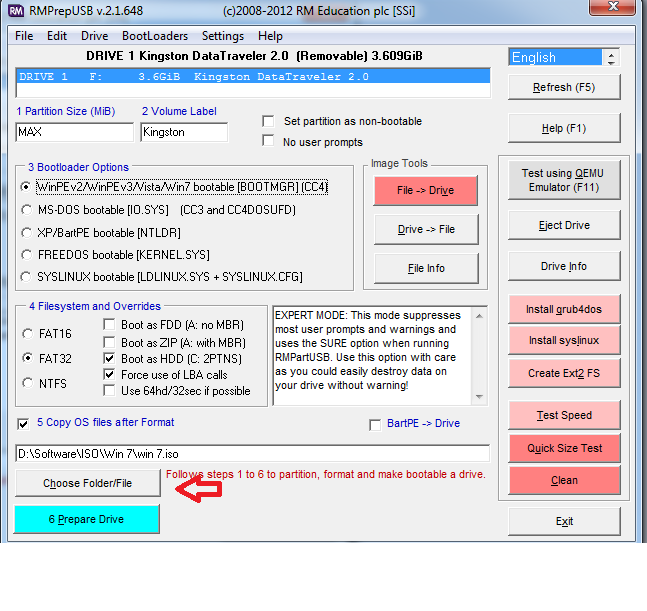Check Boot as ZIP (A: with MBR)
Viewport: 647px width, 611px height.
[109, 342]
